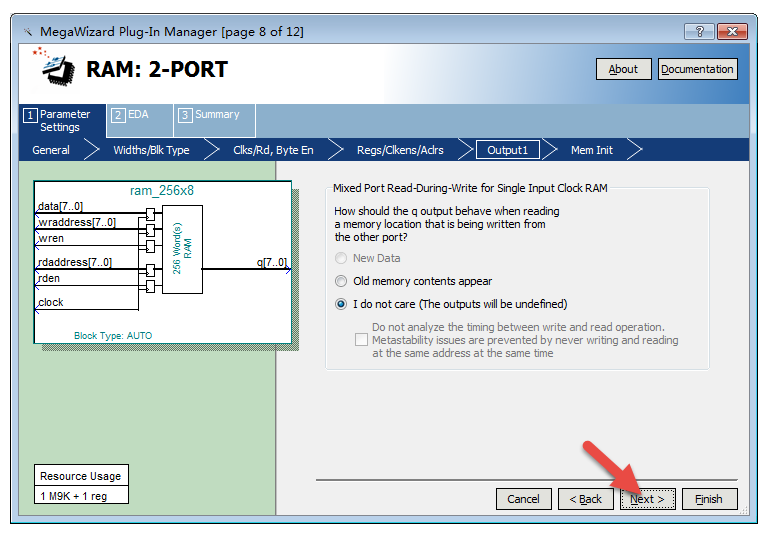Click the 'rdaddress[7..0]' port label
This screenshot has width=769, height=534.
(x=75, y=262)
